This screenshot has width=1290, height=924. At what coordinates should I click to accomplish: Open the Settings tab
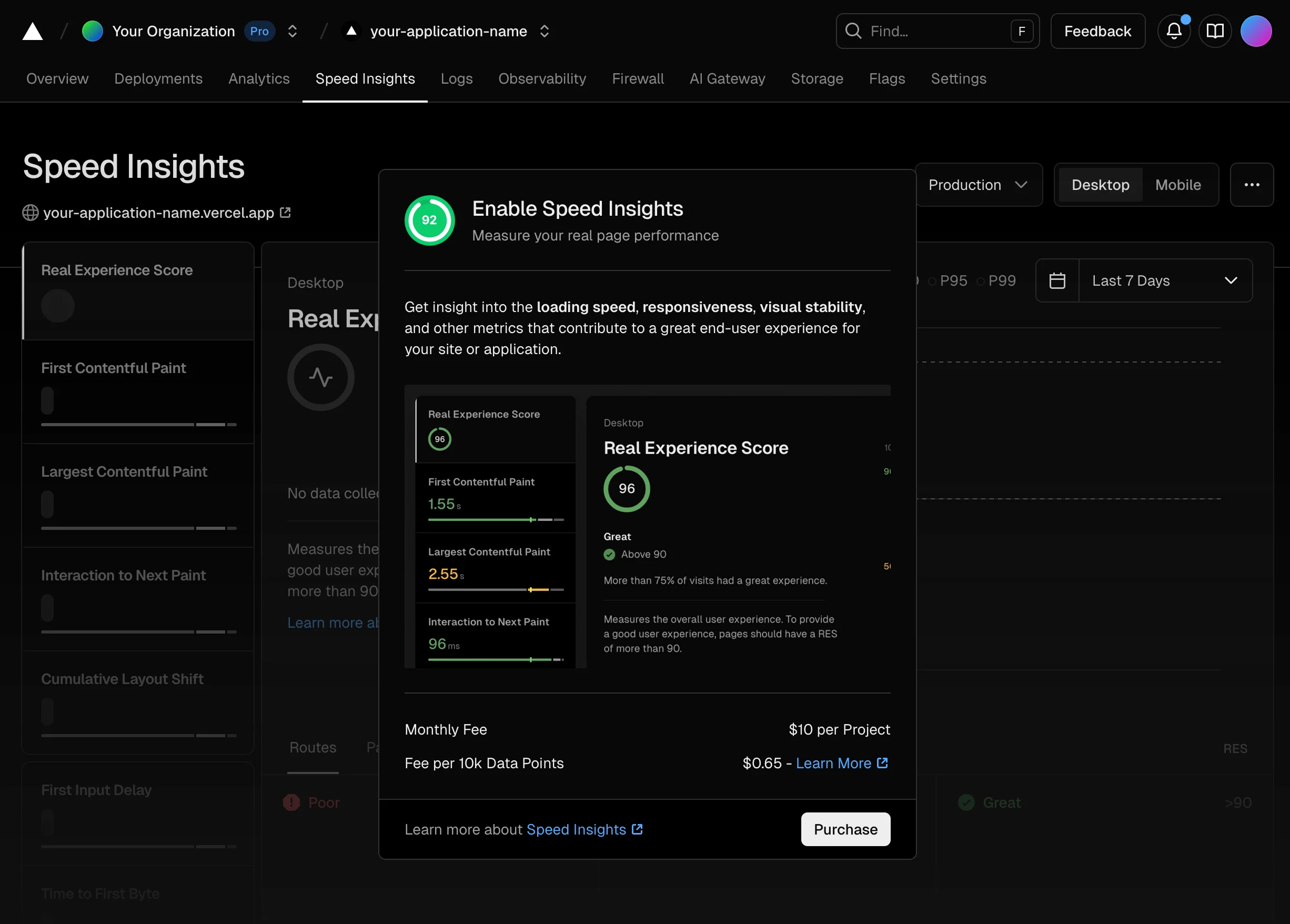click(959, 79)
